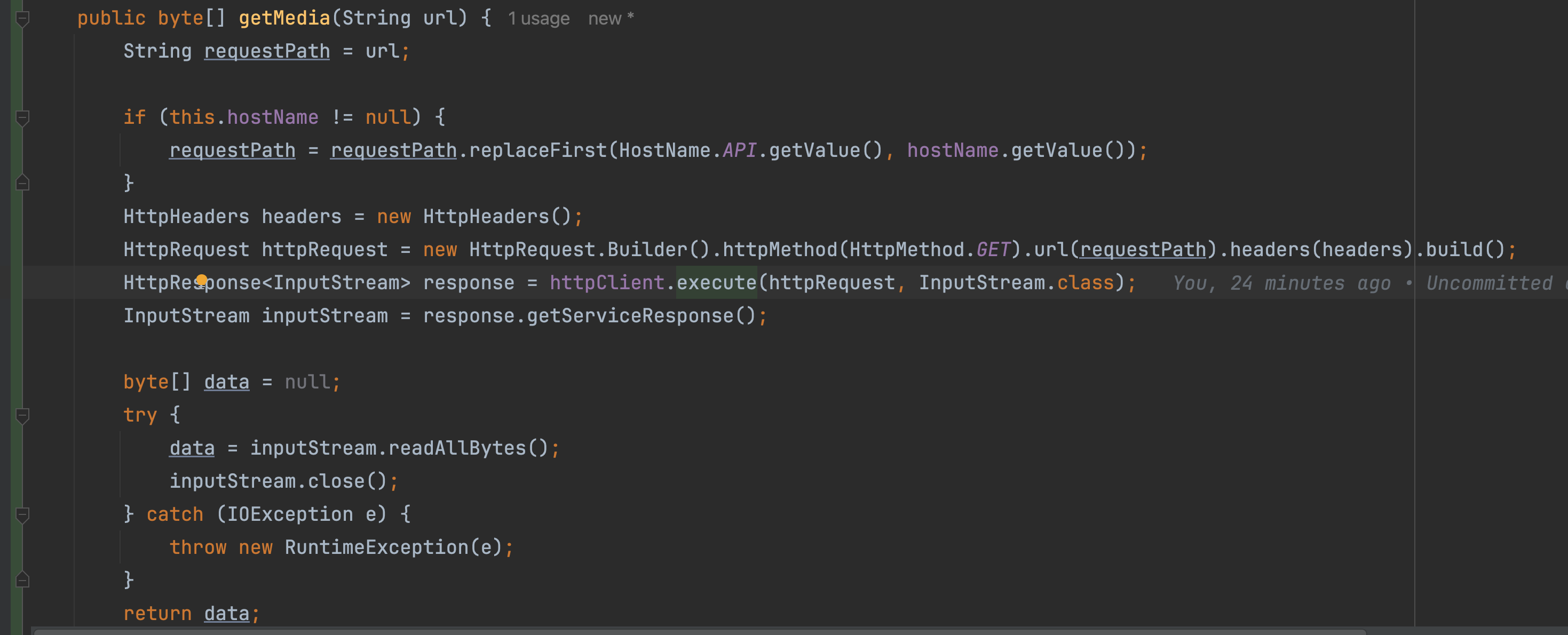
Task: Click the yellow intention lightbulb icon
Action: pos(202,280)
